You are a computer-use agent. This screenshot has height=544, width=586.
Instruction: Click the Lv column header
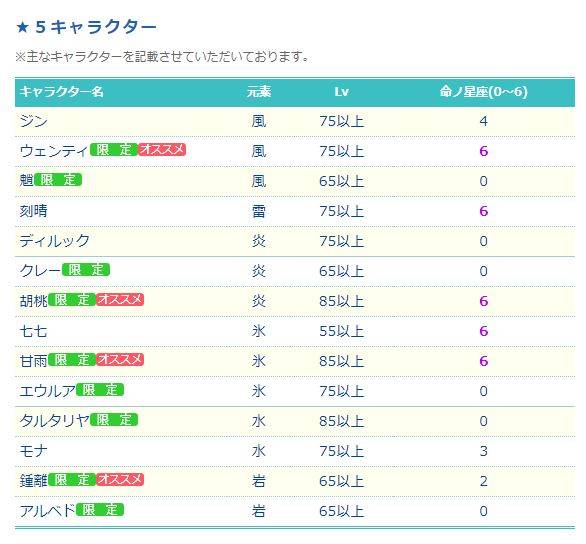coord(342,92)
